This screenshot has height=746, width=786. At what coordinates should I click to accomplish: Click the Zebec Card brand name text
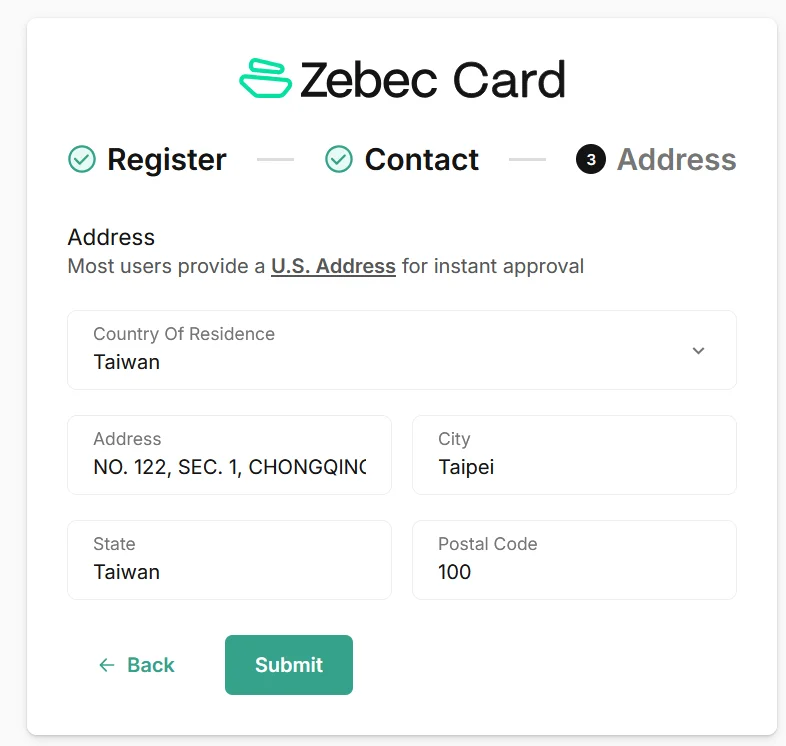[432, 80]
